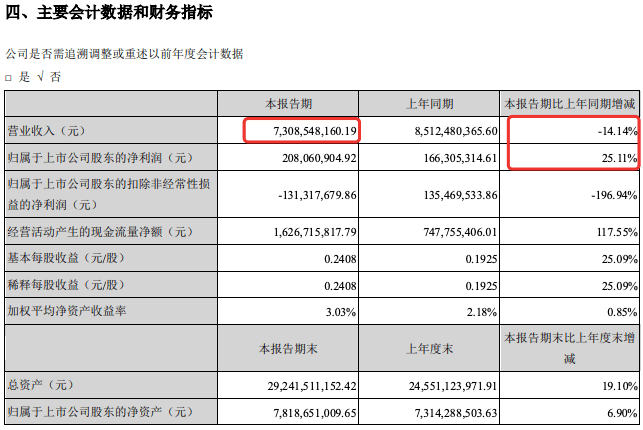
Task: Select value 24,551,123,971.91
Action: [x=453, y=386]
